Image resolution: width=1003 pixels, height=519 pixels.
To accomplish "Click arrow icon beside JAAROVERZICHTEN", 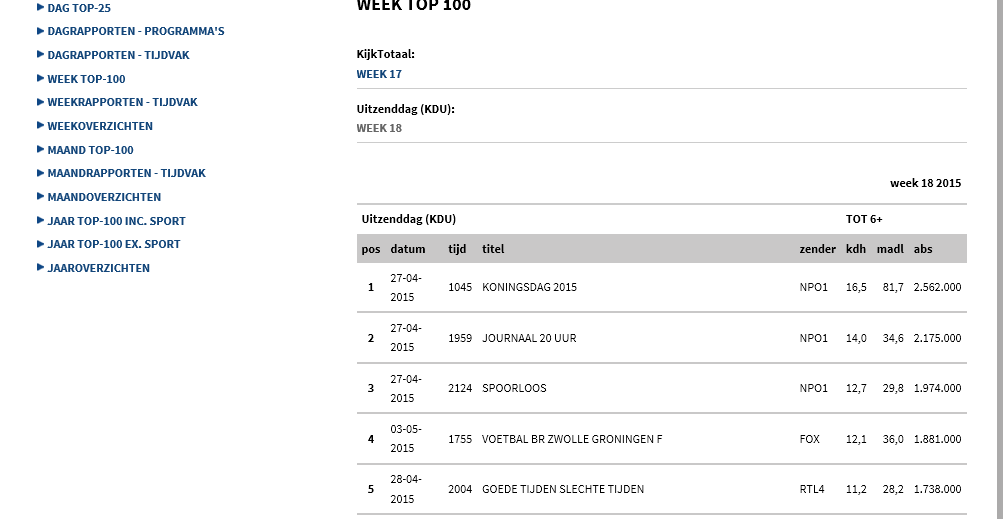I will pos(41,267).
